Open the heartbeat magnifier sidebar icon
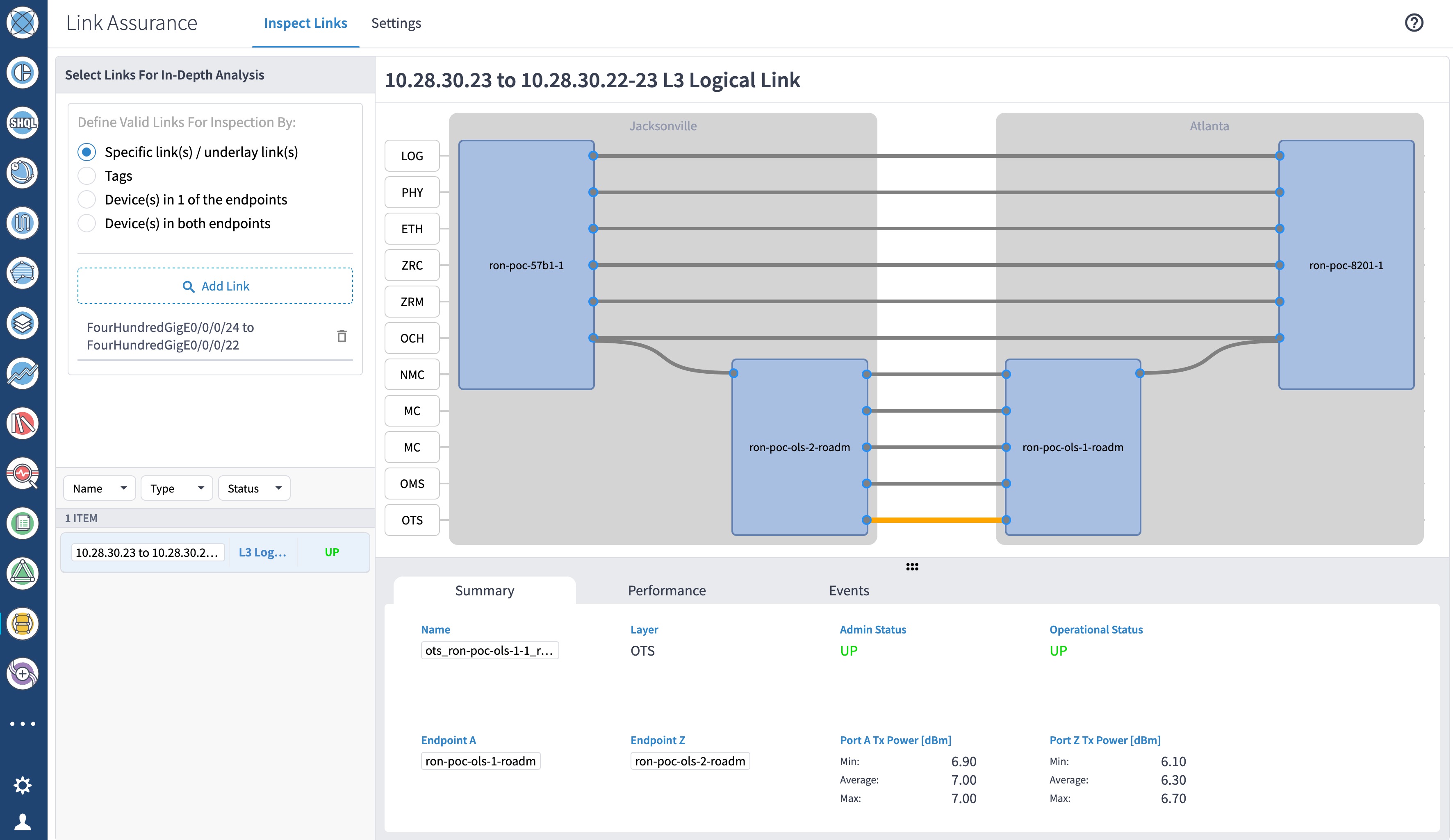 coord(23,474)
